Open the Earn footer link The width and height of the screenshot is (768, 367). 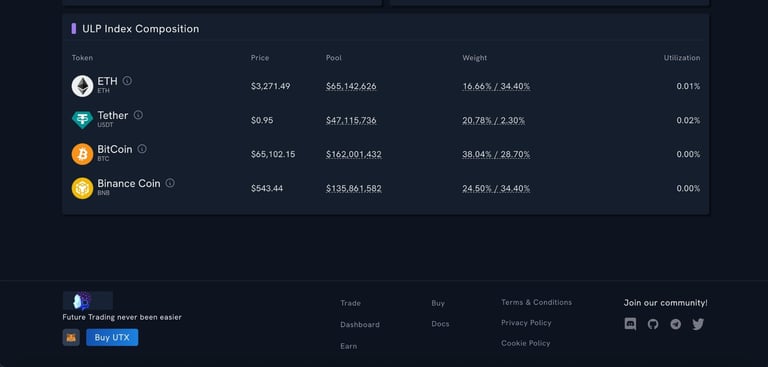tap(349, 346)
